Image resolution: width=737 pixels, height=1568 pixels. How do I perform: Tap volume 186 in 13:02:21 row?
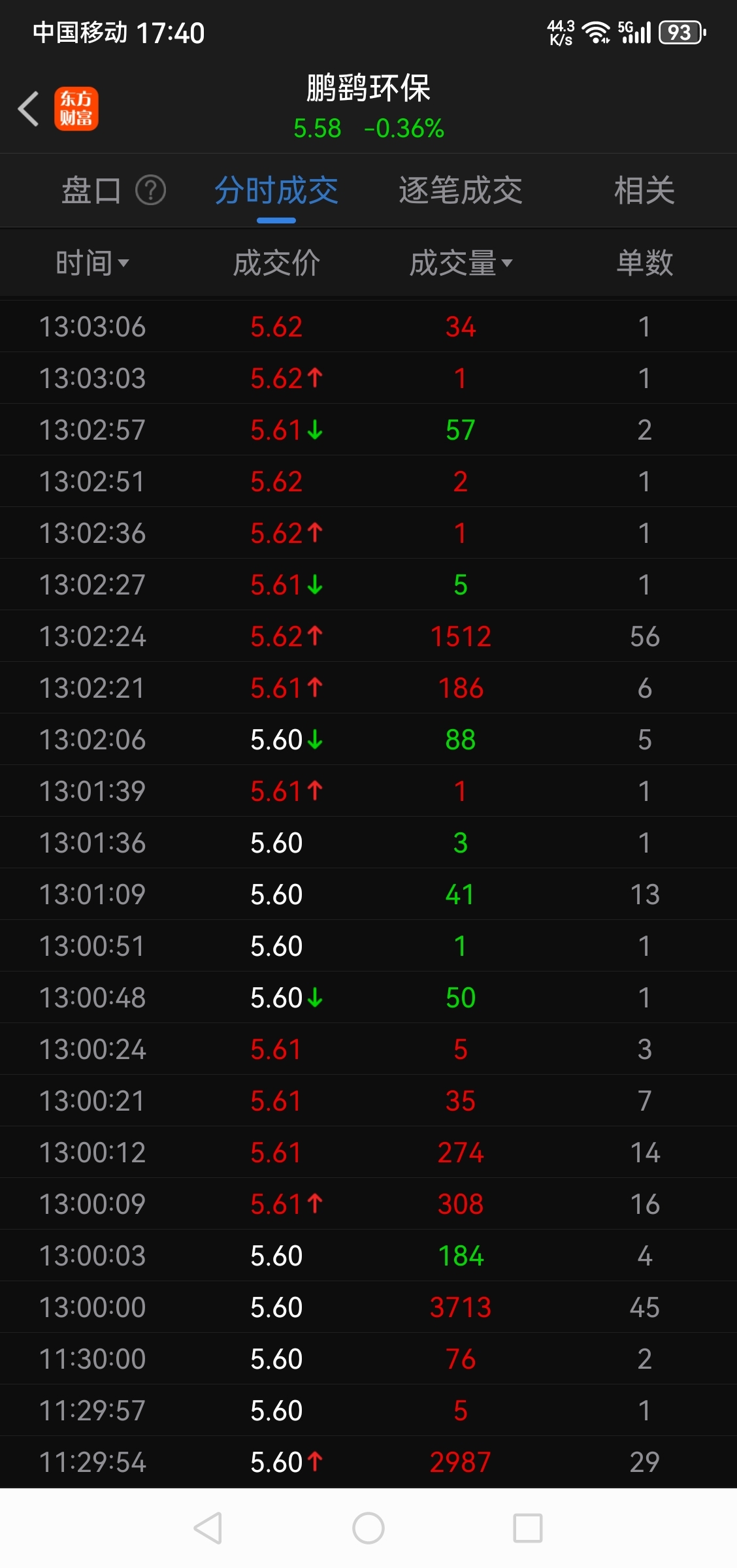pyautogui.click(x=461, y=688)
